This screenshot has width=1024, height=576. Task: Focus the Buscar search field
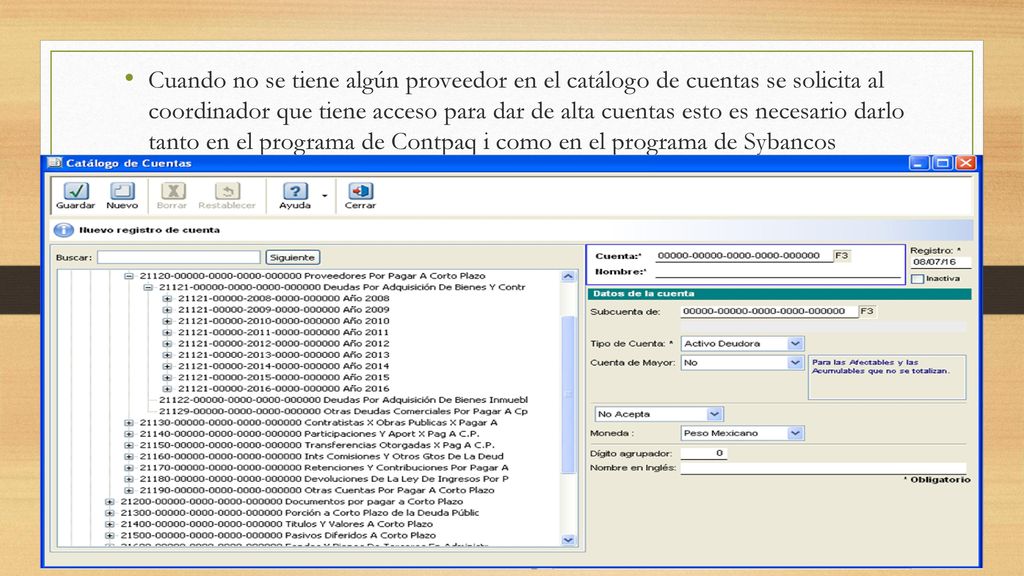click(179, 257)
